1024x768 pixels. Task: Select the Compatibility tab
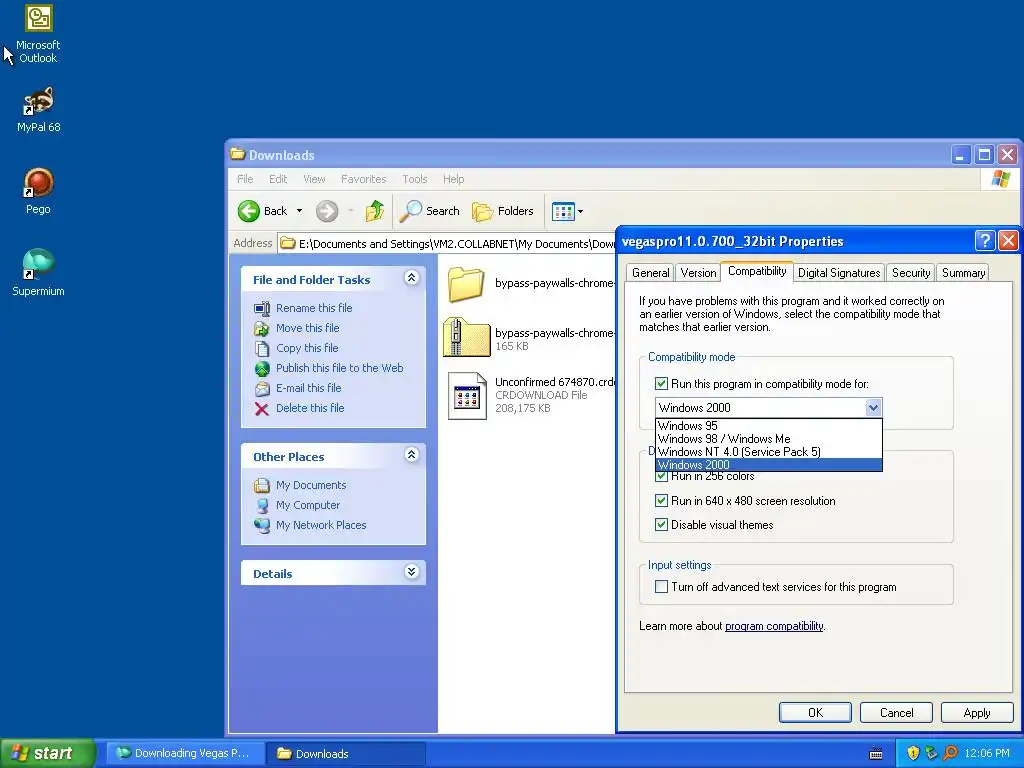757,271
